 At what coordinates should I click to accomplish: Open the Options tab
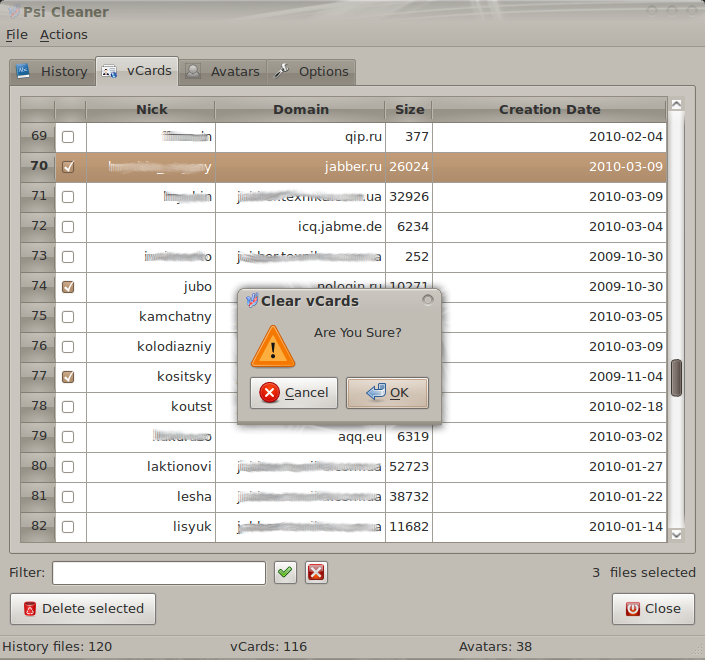312,71
